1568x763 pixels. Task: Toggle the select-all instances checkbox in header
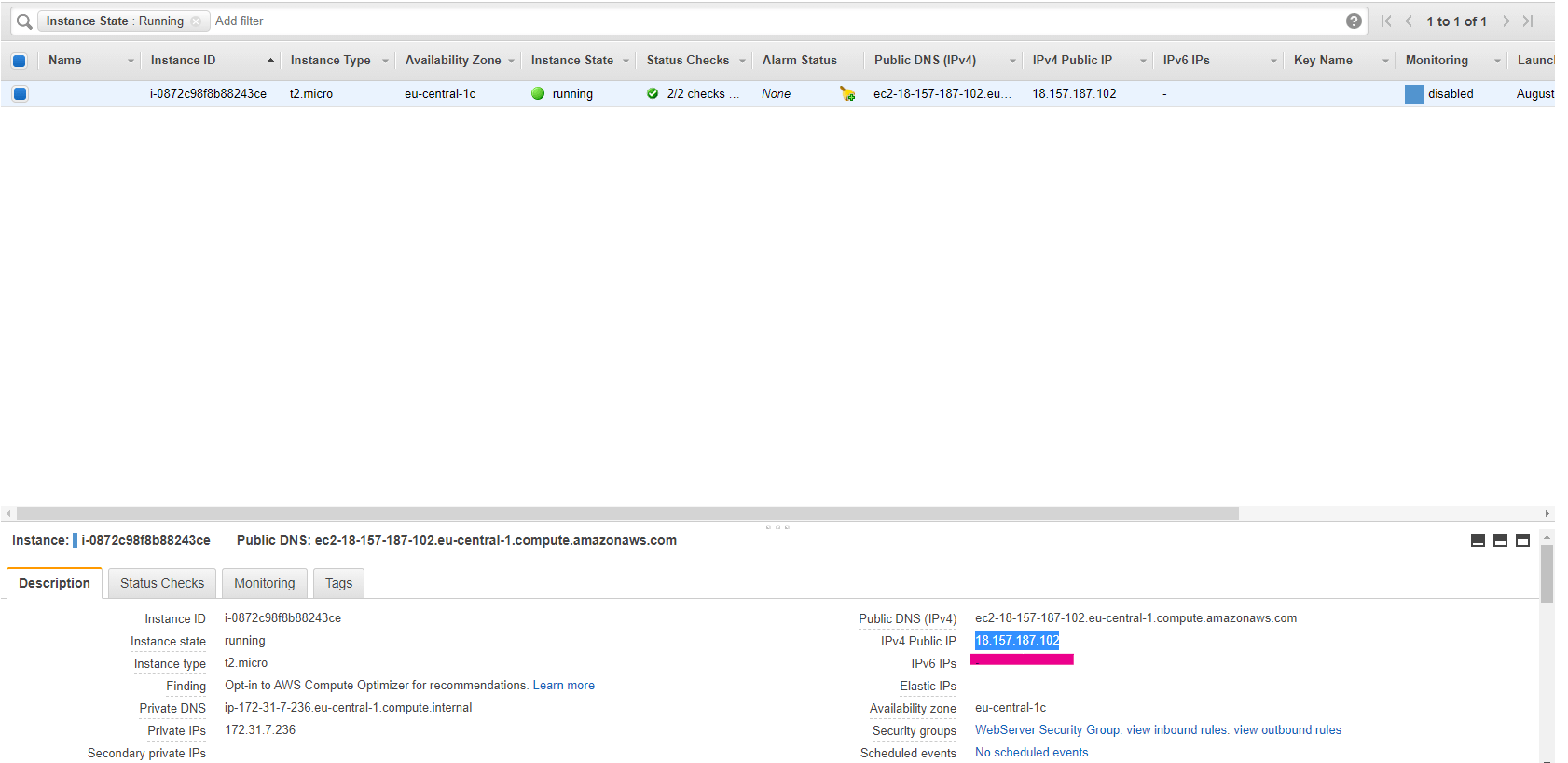[x=20, y=61]
